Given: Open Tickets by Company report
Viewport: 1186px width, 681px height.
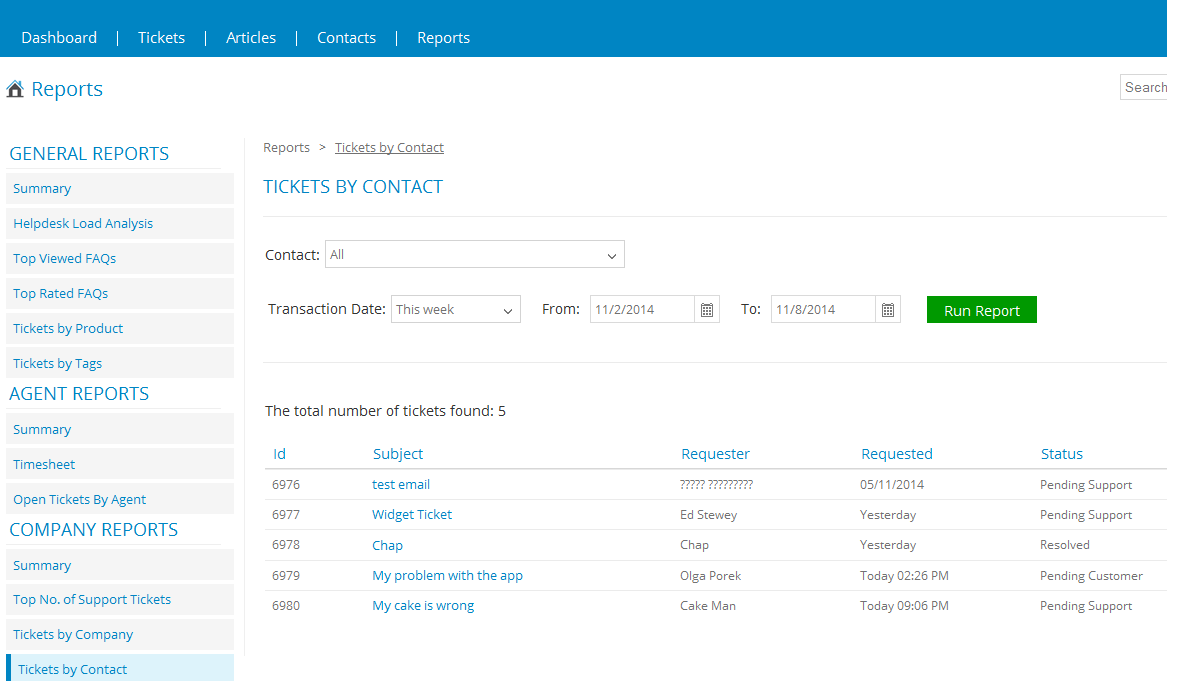Looking at the screenshot, I should (x=120, y=634).
